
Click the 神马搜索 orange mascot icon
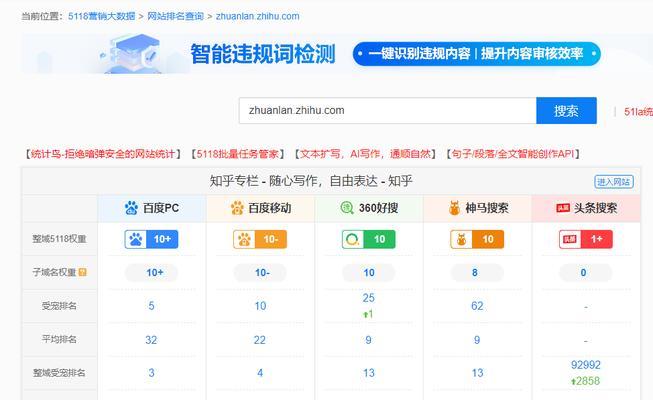click(454, 208)
